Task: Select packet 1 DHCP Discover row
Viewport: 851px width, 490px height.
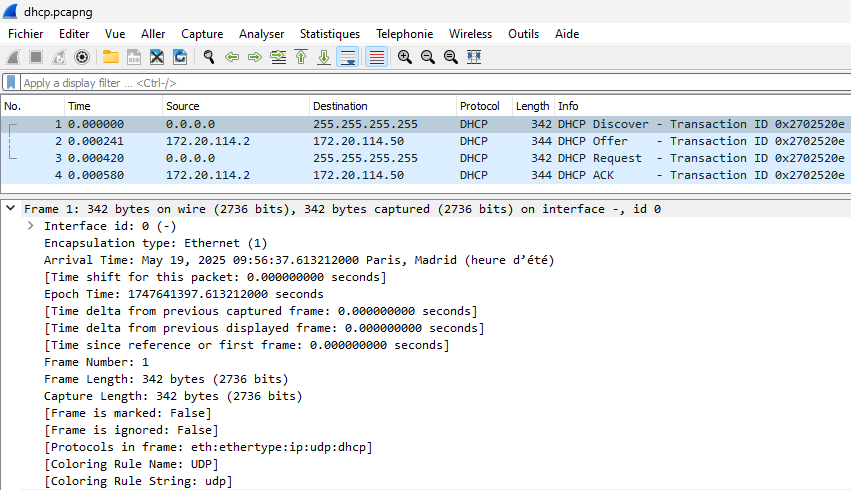Action: pos(426,124)
